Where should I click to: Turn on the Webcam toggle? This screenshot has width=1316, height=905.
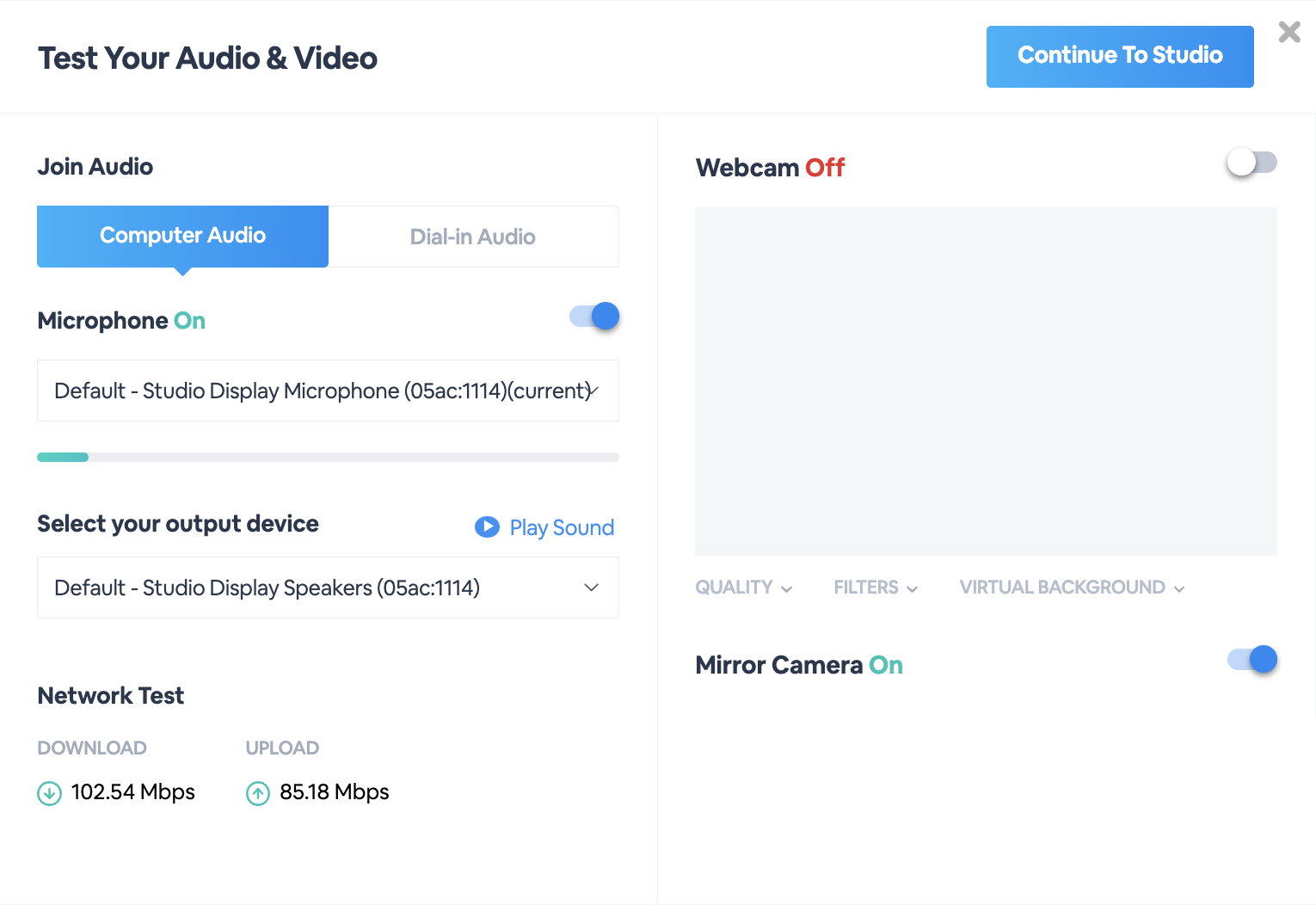coord(1251,162)
